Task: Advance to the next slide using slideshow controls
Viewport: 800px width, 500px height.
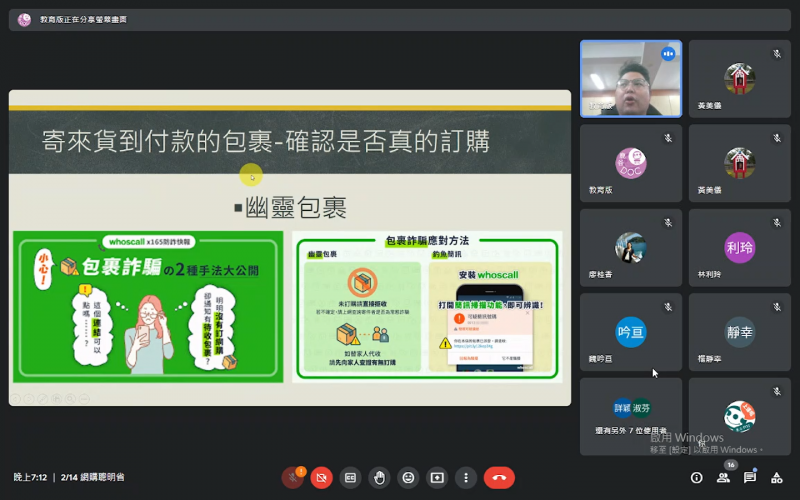Action: [29, 398]
